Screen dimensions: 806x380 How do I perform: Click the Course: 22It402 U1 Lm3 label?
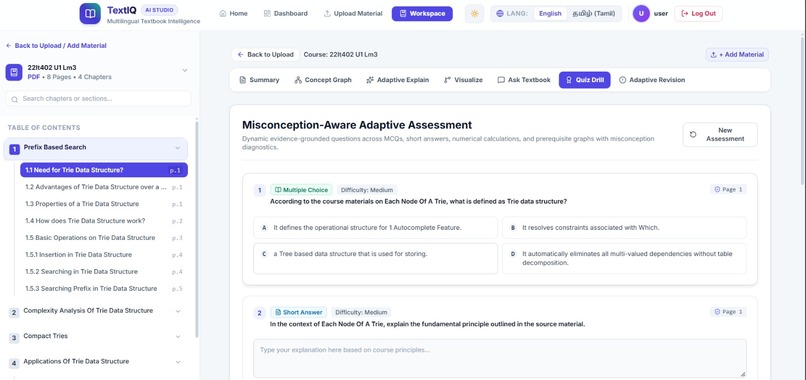pos(340,55)
